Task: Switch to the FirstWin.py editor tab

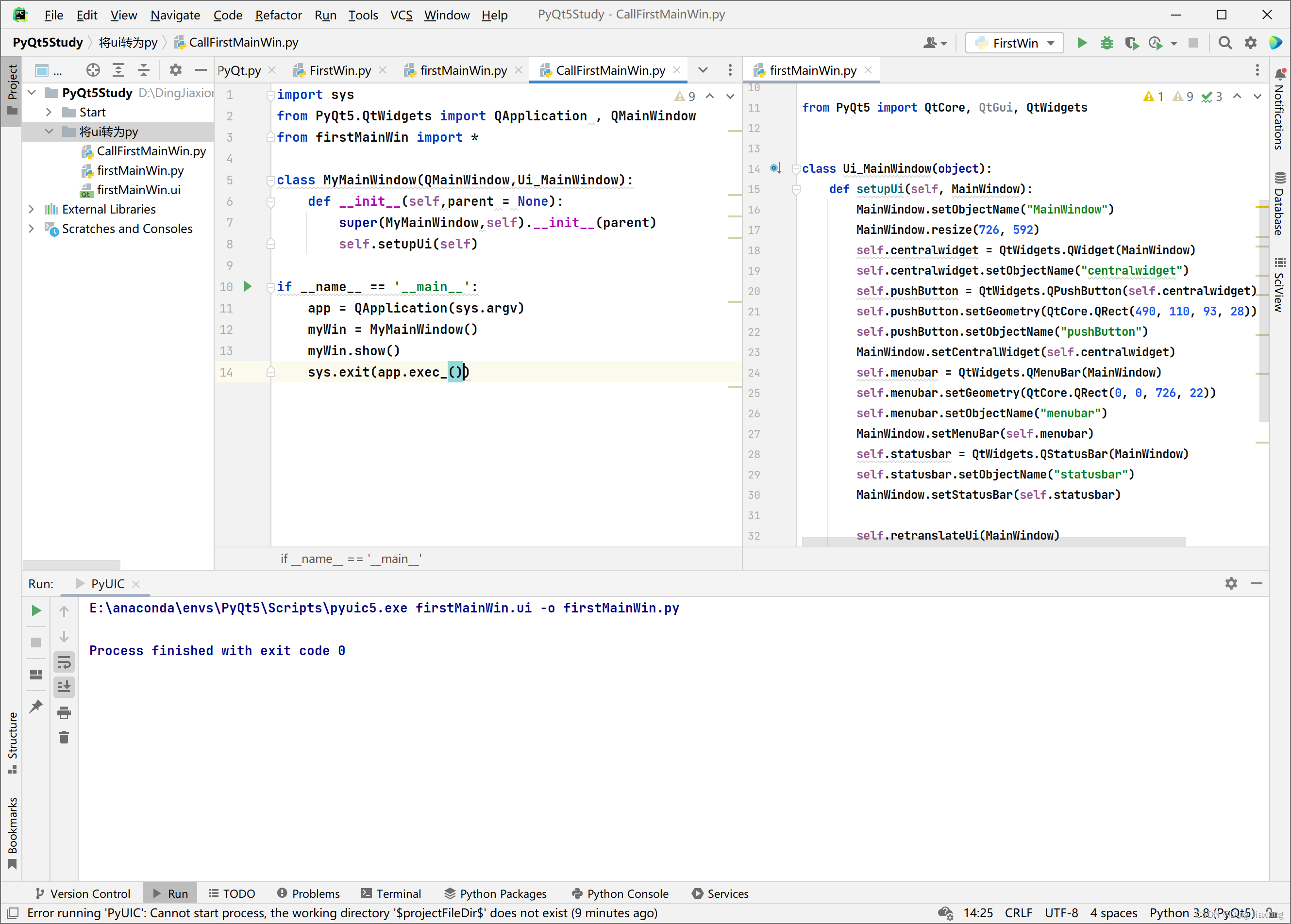Action: click(340, 70)
